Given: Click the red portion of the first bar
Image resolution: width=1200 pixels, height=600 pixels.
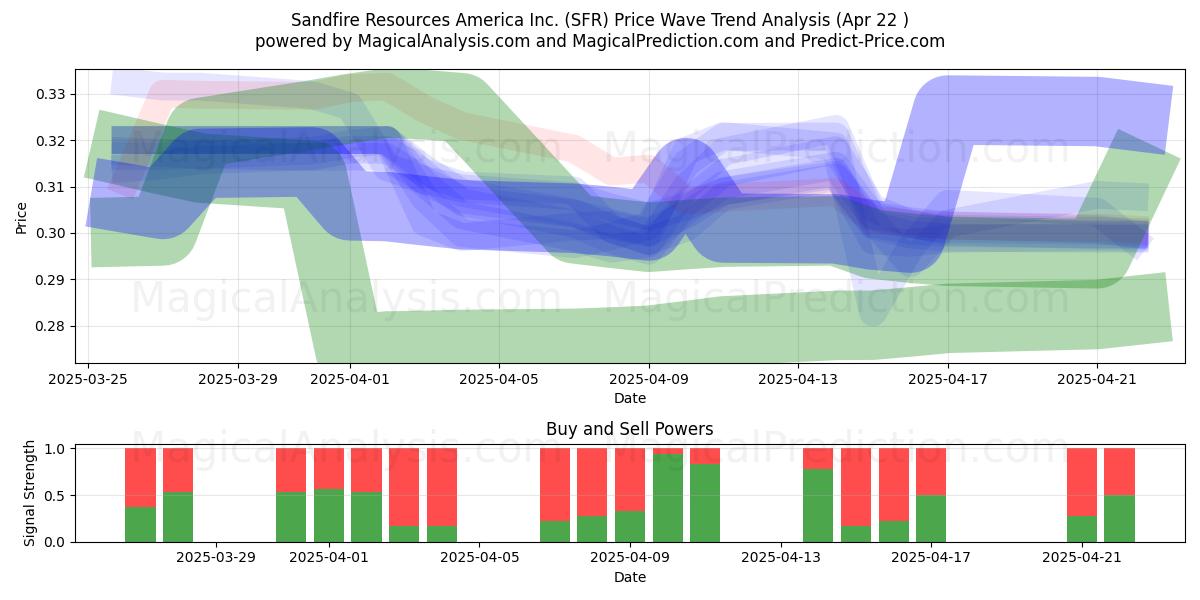Looking at the screenshot, I should tap(141, 478).
